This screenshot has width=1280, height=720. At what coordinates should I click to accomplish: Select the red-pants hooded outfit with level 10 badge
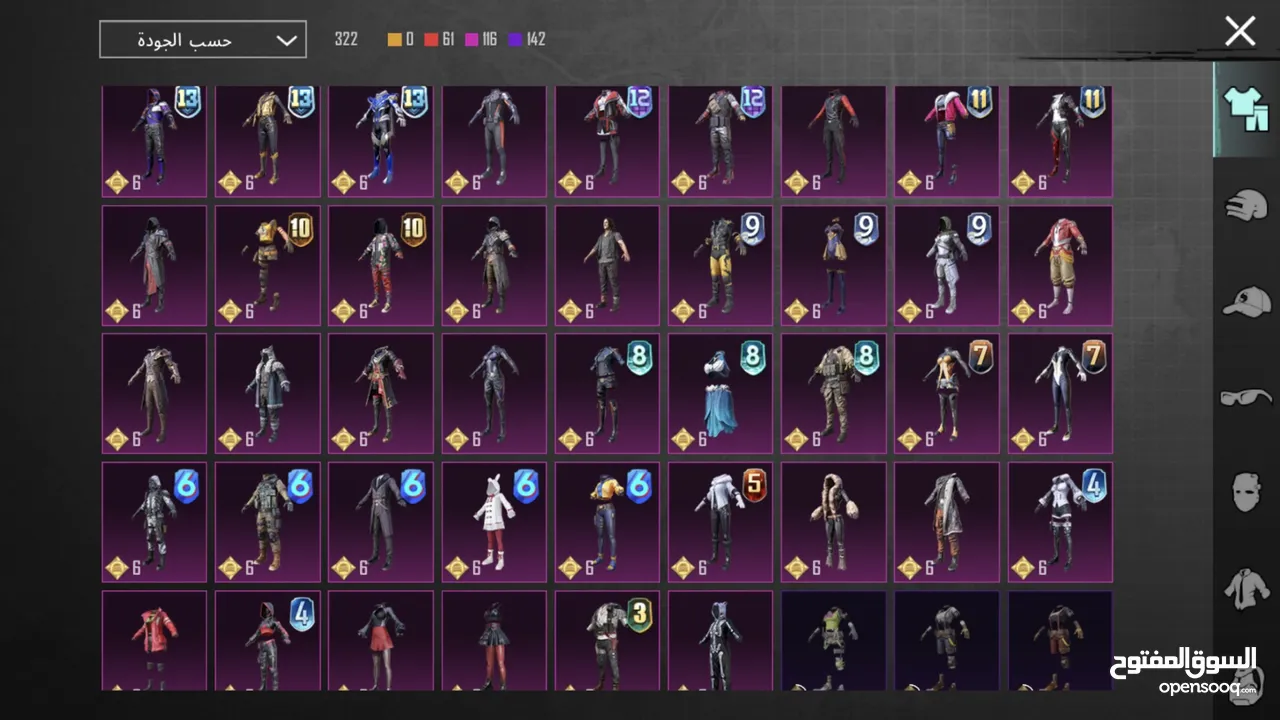381,266
